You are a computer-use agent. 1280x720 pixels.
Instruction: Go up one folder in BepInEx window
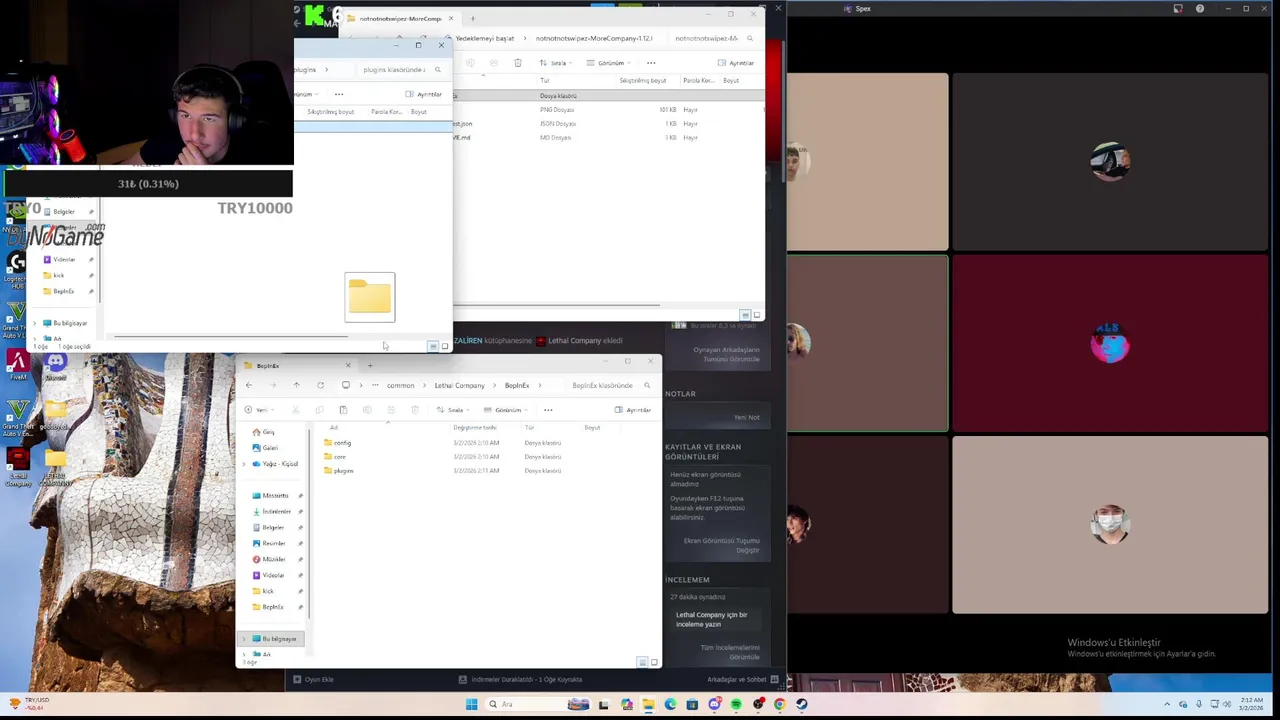click(x=296, y=385)
